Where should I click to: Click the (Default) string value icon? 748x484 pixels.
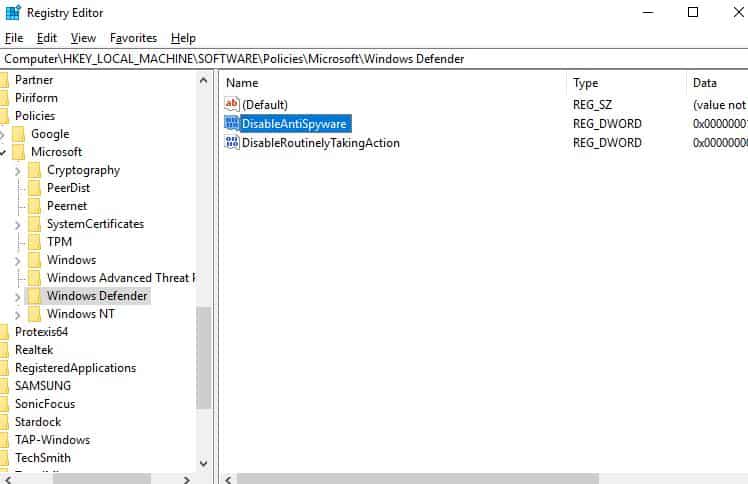pos(233,105)
